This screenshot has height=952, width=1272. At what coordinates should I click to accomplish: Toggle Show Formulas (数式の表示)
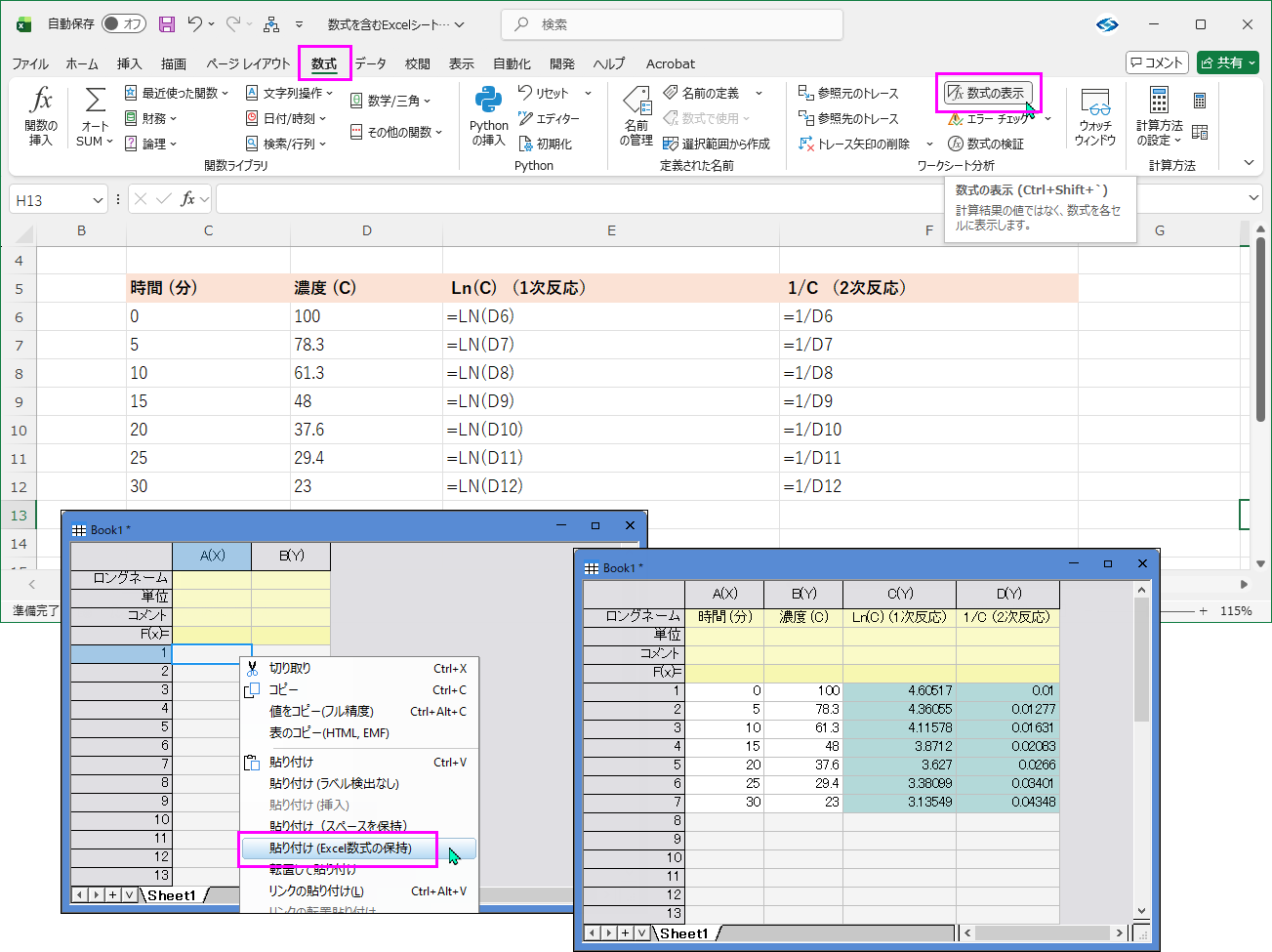tap(987, 93)
